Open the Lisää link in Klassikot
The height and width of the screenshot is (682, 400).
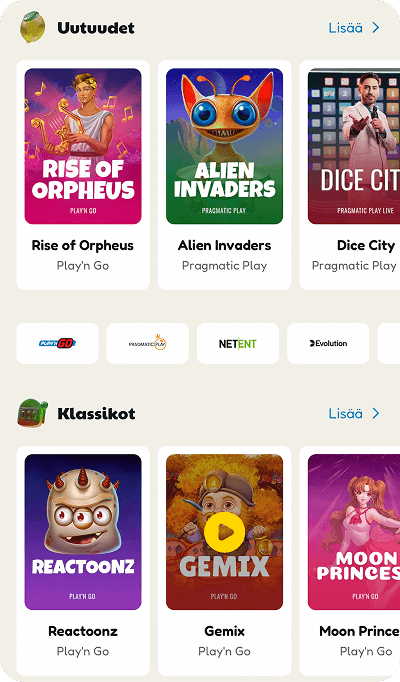(x=346, y=413)
